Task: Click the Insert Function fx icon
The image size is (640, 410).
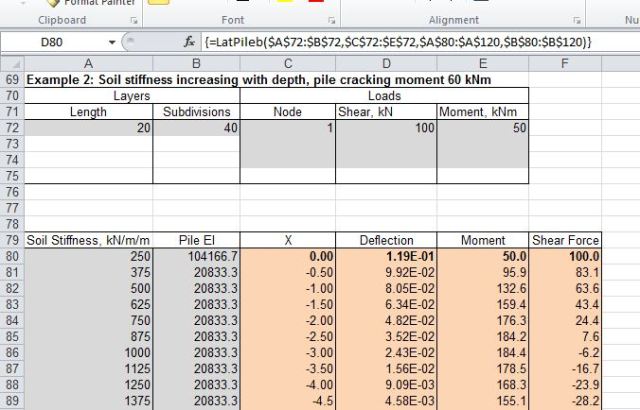Action: point(188,43)
